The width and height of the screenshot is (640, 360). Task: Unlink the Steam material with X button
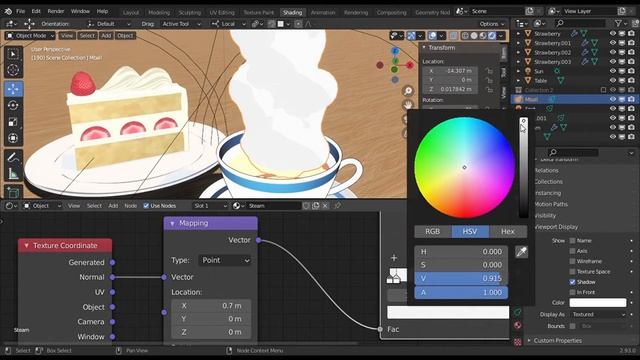click(325, 205)
